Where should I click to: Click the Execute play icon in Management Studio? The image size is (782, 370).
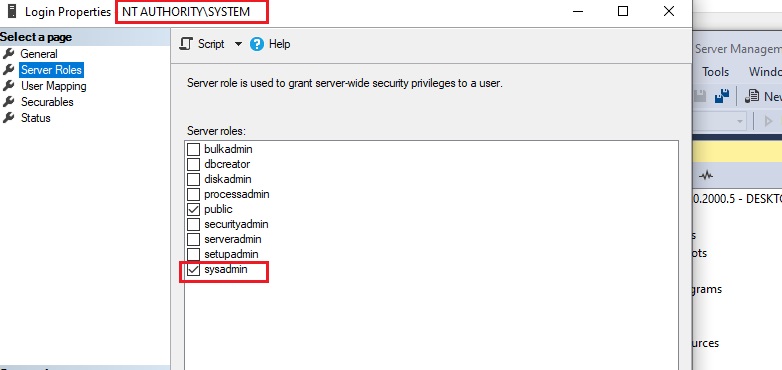[x=768, y=121]
